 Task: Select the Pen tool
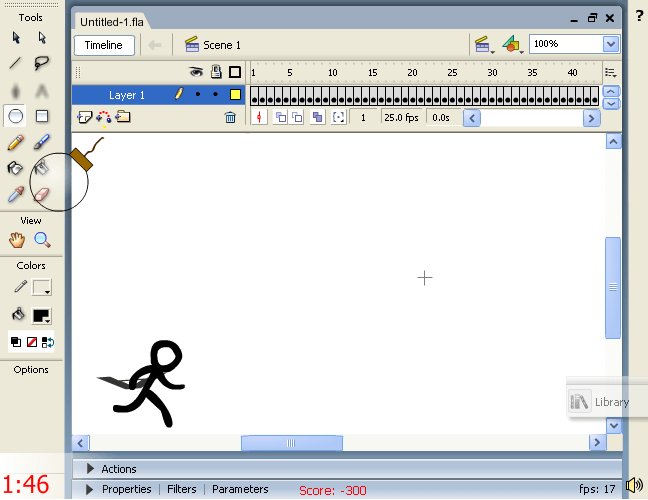16,90
